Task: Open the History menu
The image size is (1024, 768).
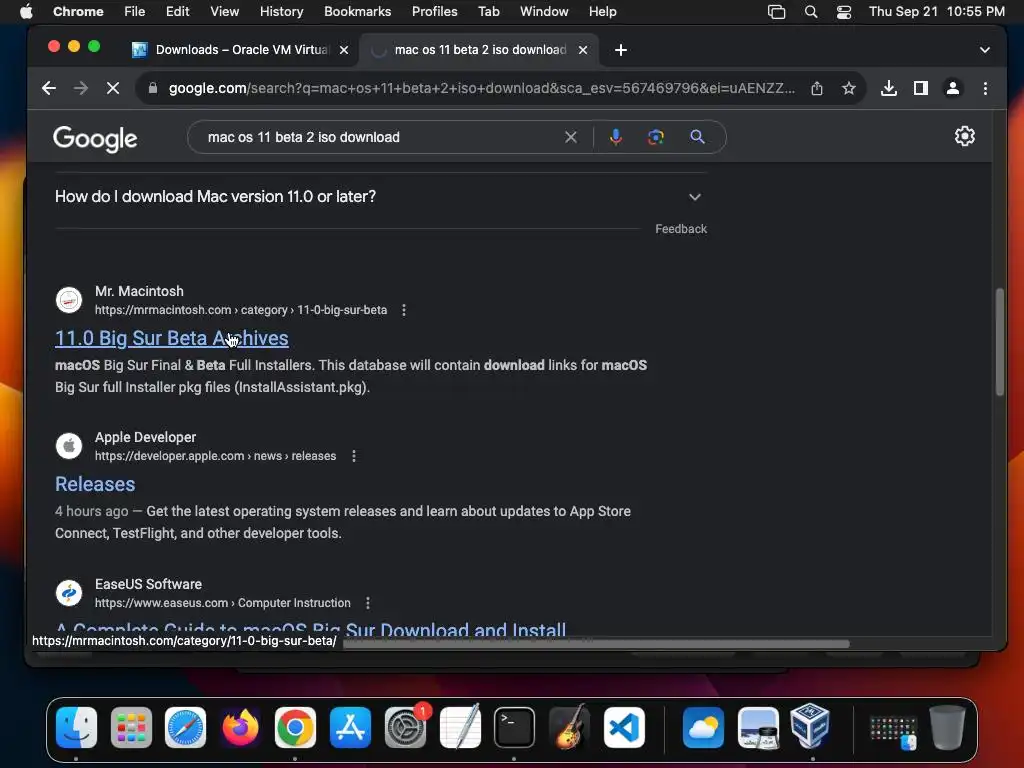Action: pos(281,12)
